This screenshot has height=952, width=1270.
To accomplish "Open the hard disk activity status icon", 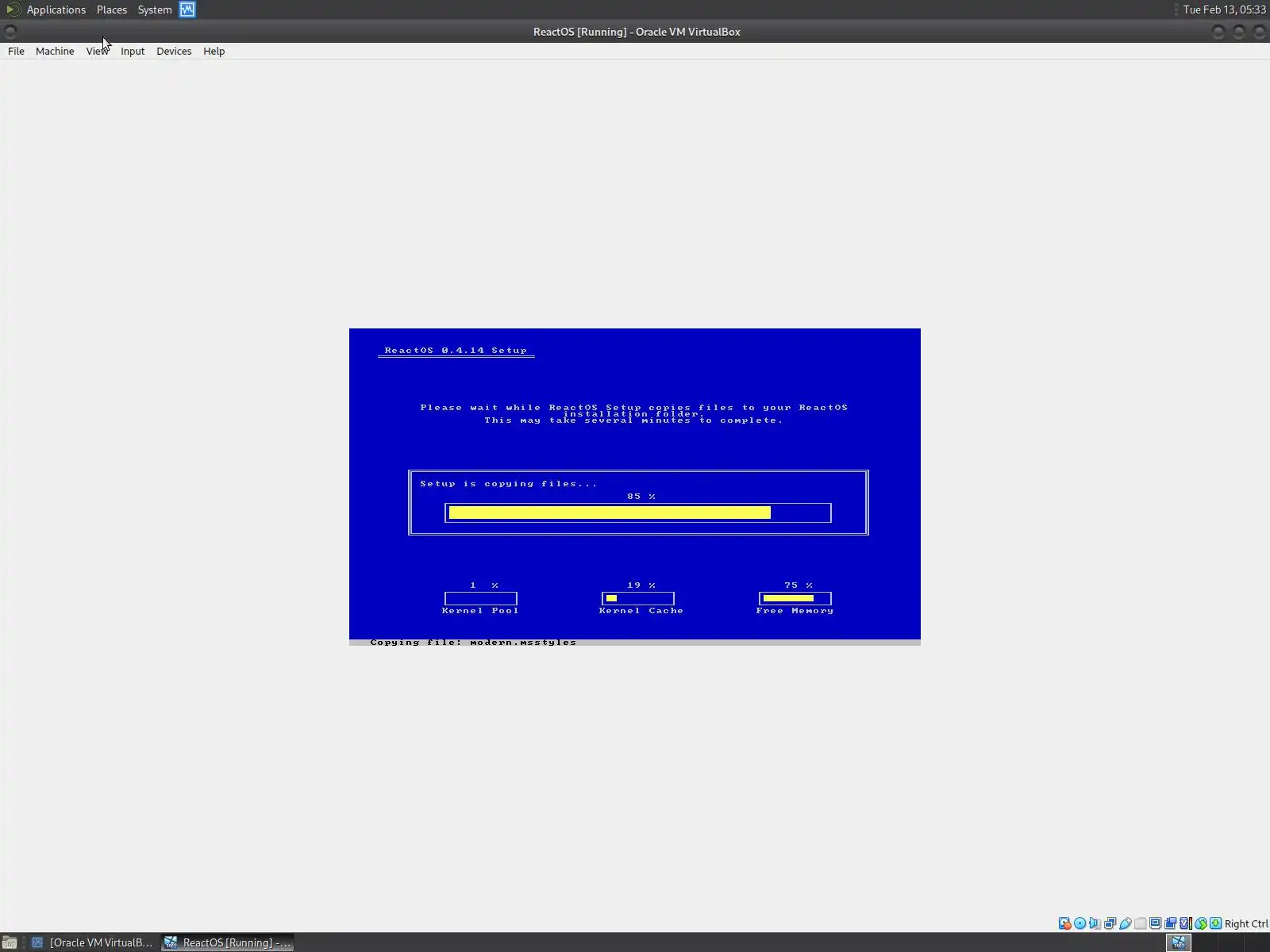I will pos(1065,923).
